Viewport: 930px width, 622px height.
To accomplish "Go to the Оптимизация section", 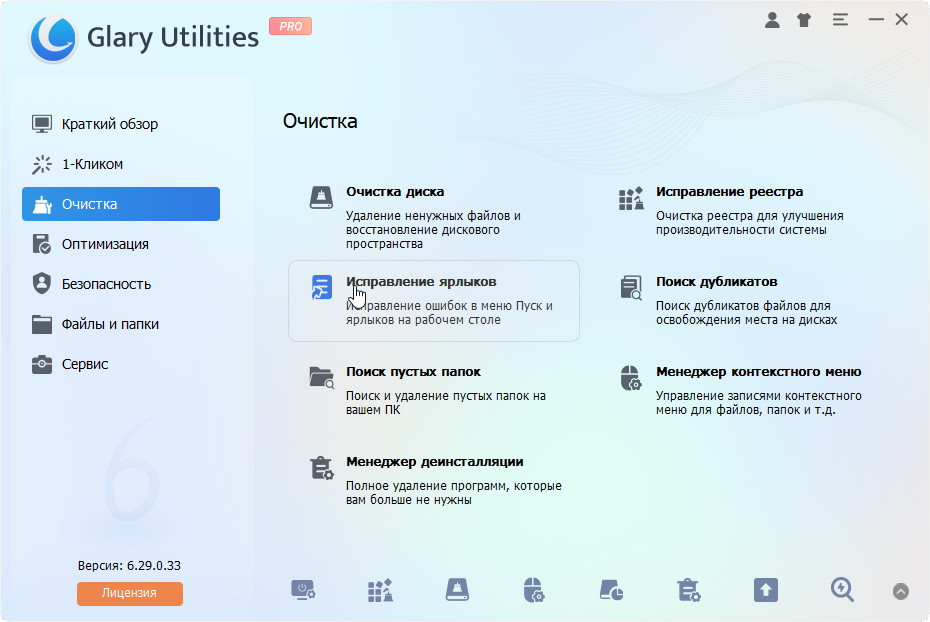I will [121, 244].
